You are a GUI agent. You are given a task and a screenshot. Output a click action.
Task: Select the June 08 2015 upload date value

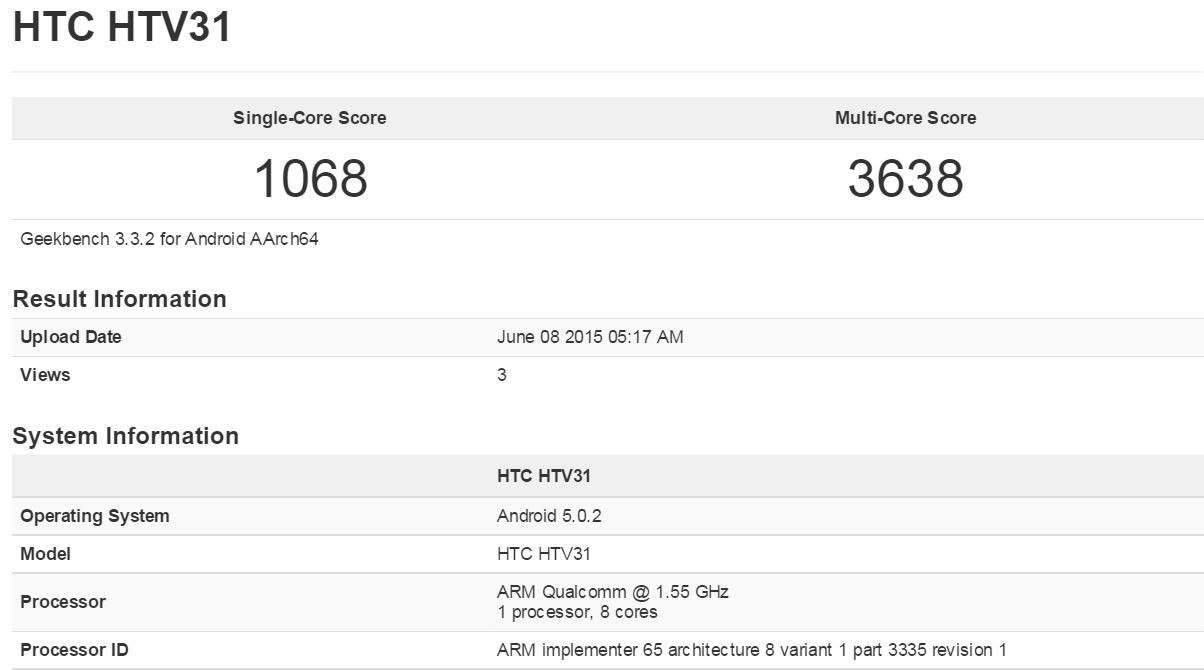tap(590, 337)
